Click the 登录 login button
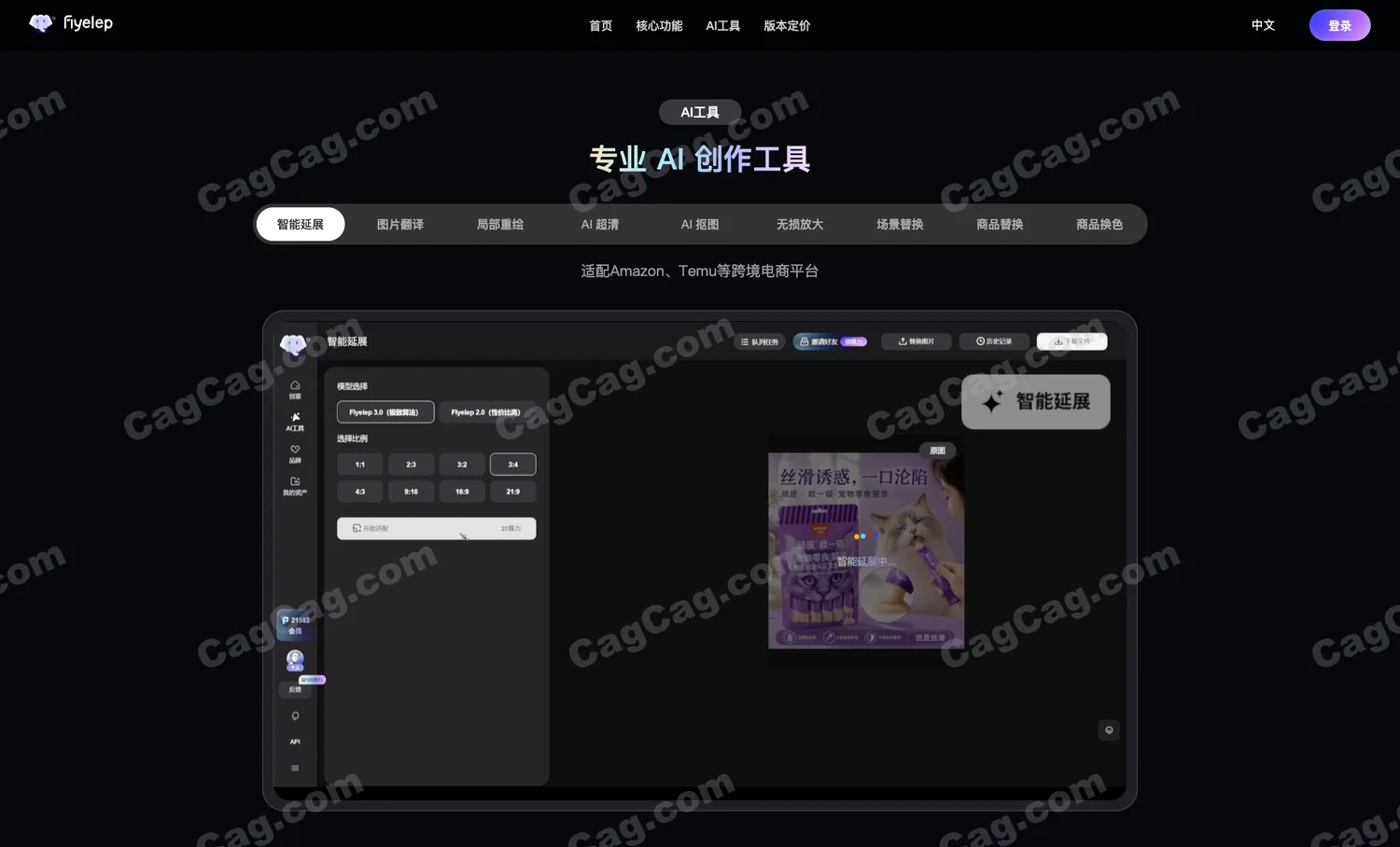This screenshot has width=1400, height=847. 1339,25
